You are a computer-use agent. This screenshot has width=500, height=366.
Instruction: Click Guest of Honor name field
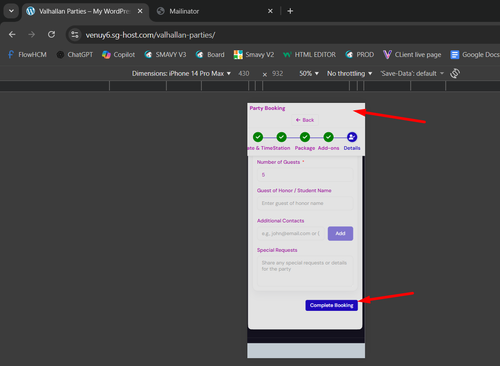pyautogui.click(x=305, y=203)
